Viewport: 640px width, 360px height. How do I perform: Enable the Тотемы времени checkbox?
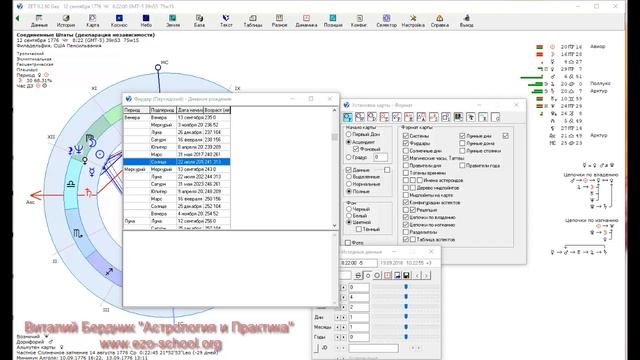406,173
